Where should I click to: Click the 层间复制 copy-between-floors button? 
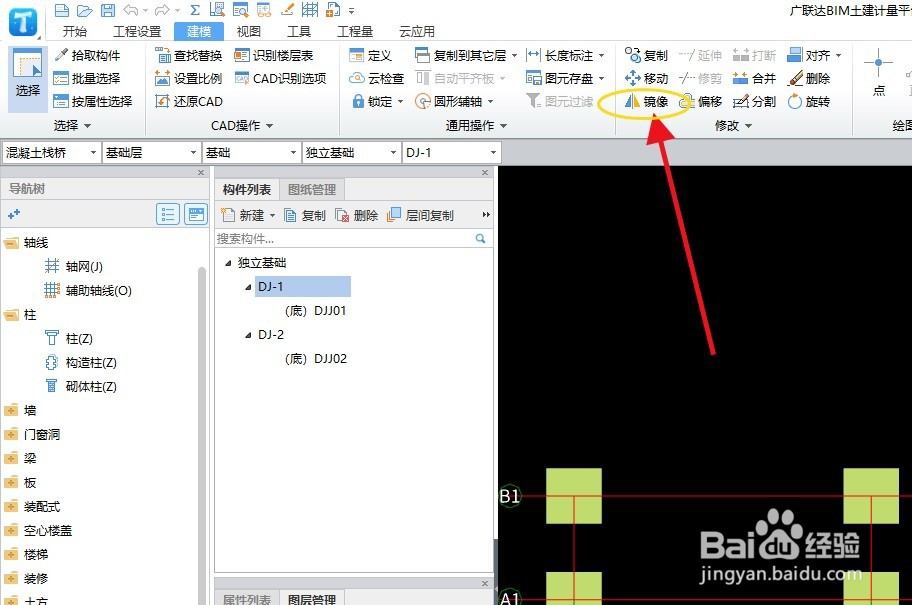point(428,214)
